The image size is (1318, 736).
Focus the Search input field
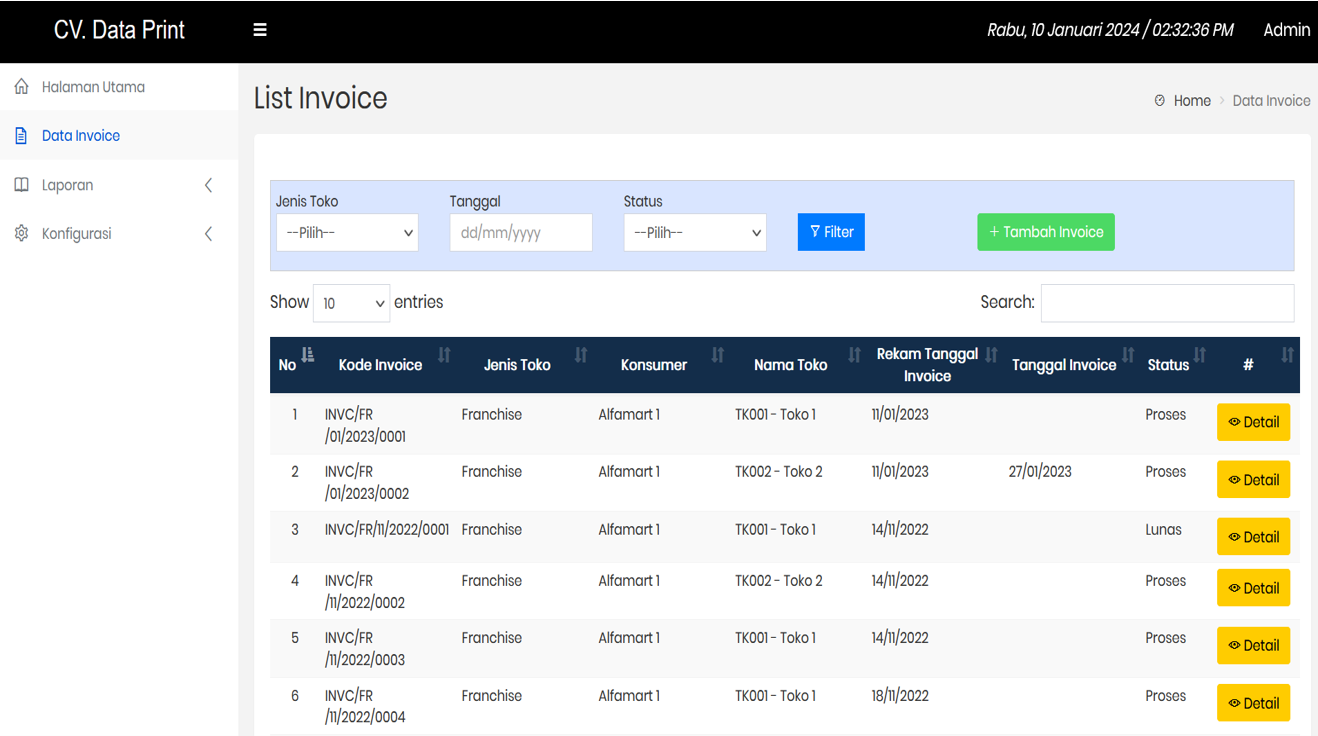click(1167, 303)
